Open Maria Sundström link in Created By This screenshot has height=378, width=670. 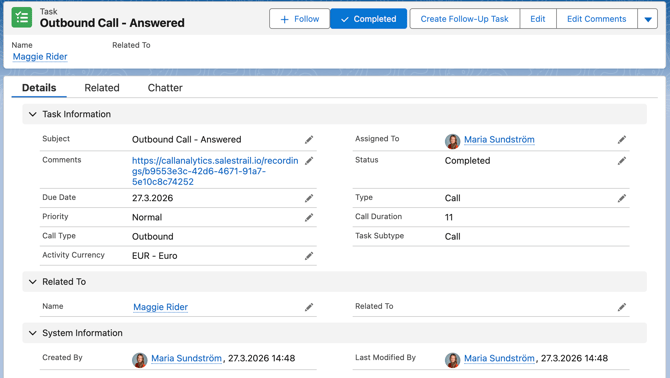point(186,358)
